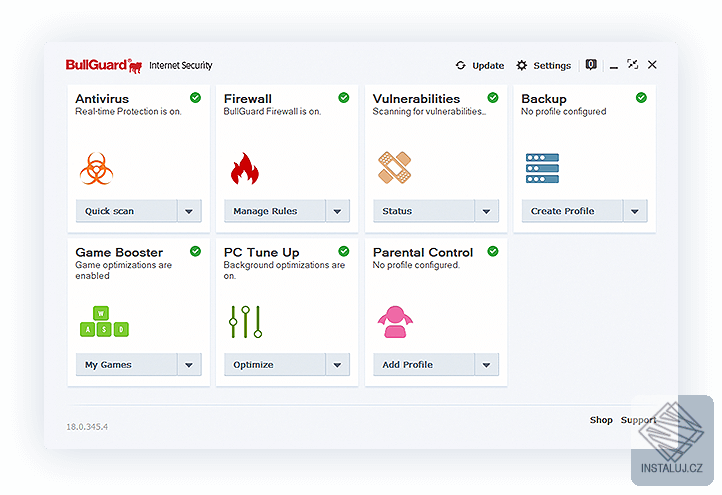Click the Antivirus green status checkmark
The image size is (722, 495).
195,98
